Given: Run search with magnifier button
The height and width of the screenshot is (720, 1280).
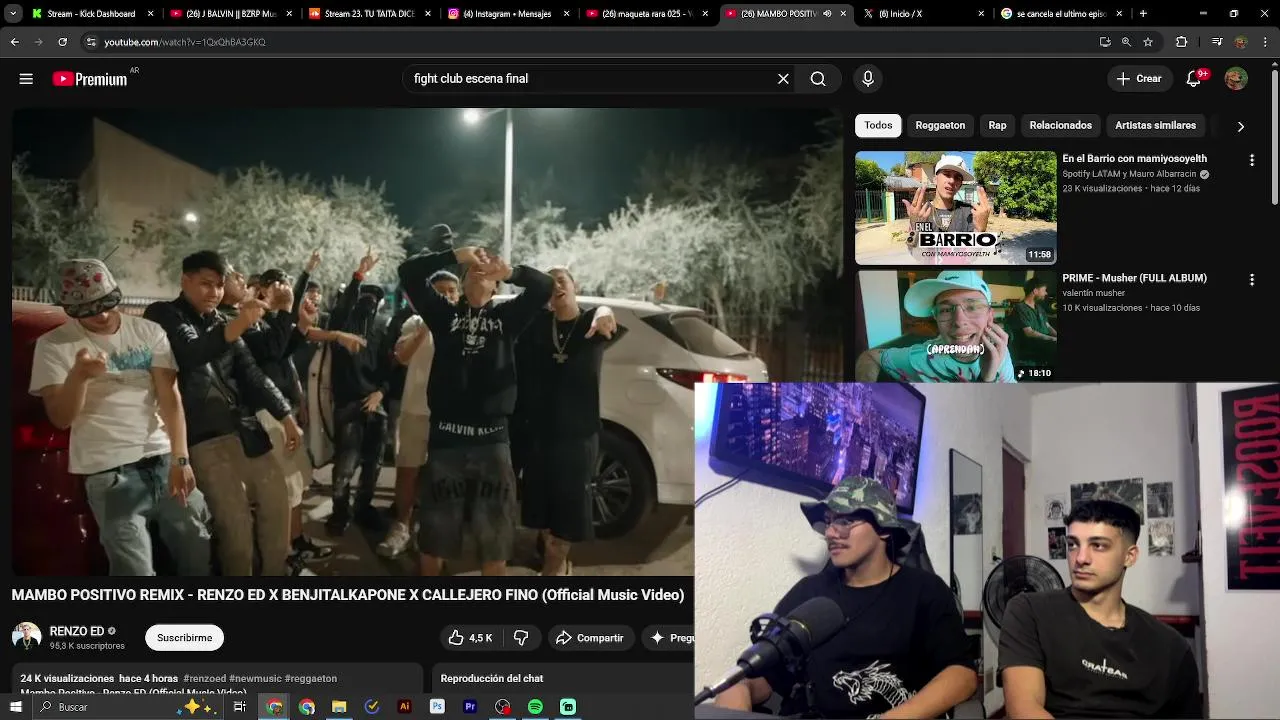Looking at the screenshot, I should pyautogui.click(x=818, y=79).
